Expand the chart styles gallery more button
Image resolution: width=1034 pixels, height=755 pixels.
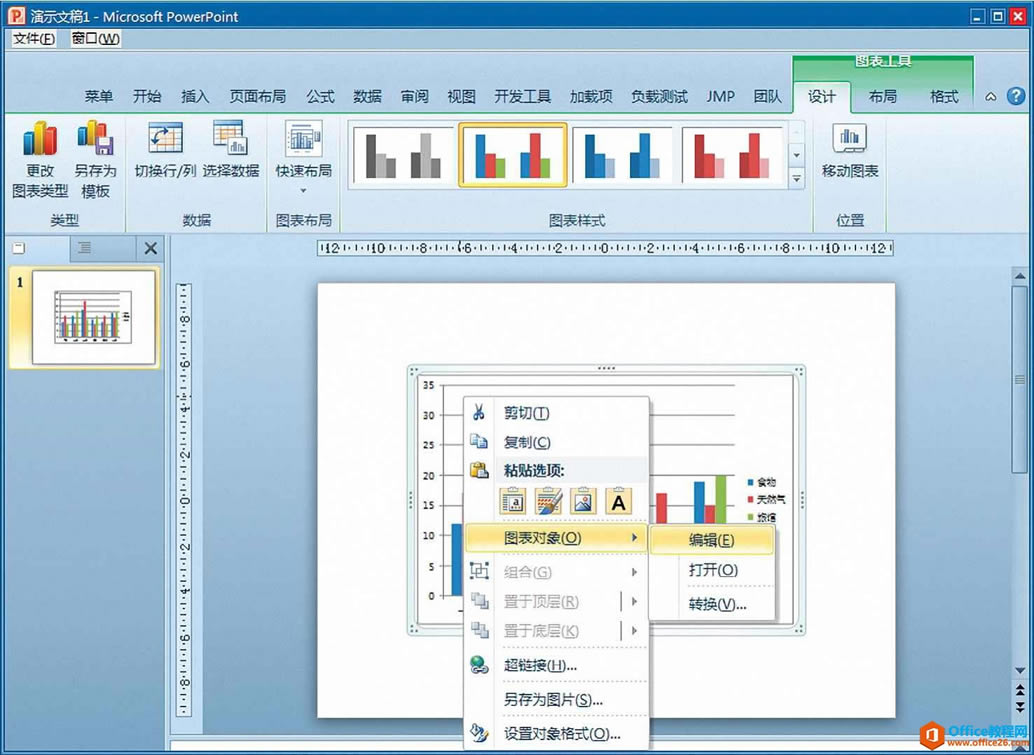[x=797, y=179]
